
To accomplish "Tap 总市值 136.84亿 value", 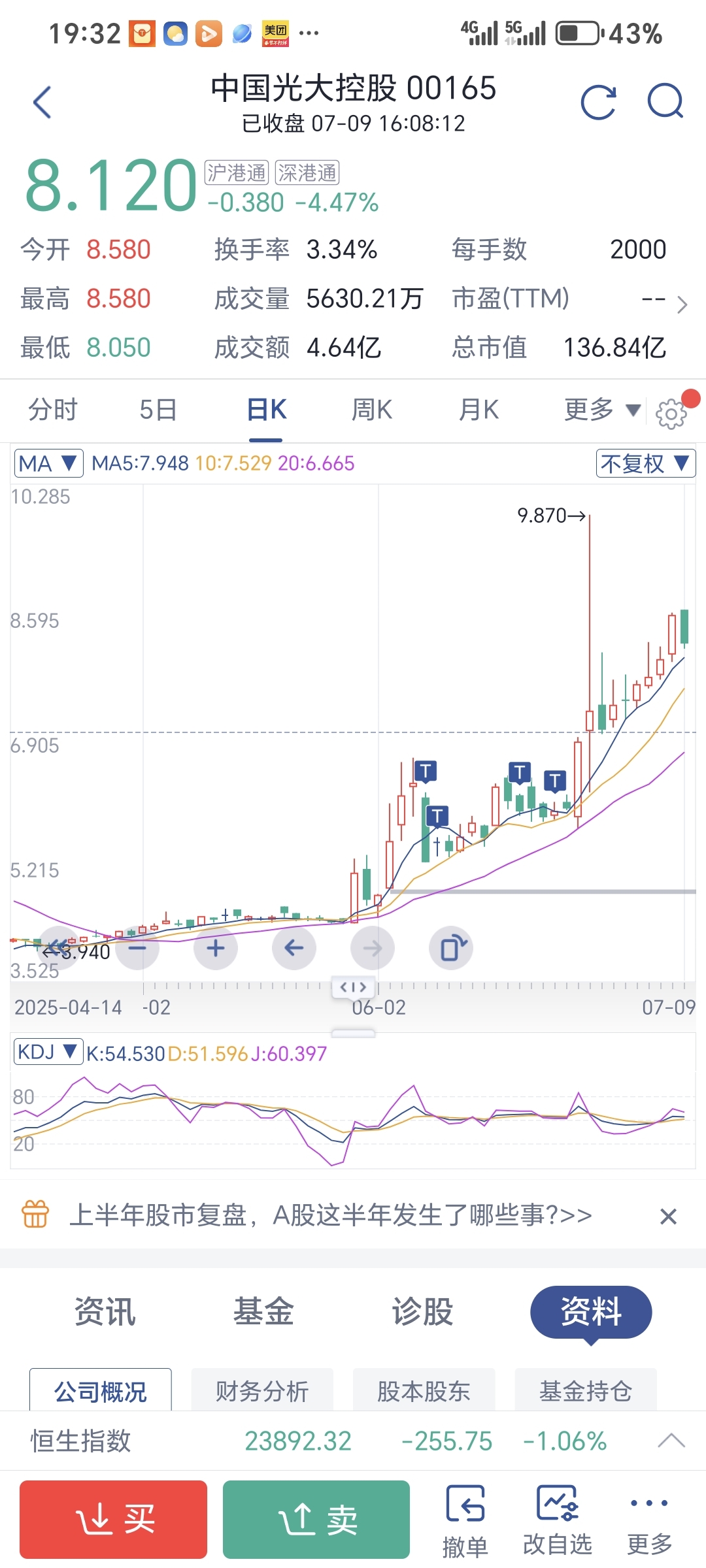I will (614, 348).
